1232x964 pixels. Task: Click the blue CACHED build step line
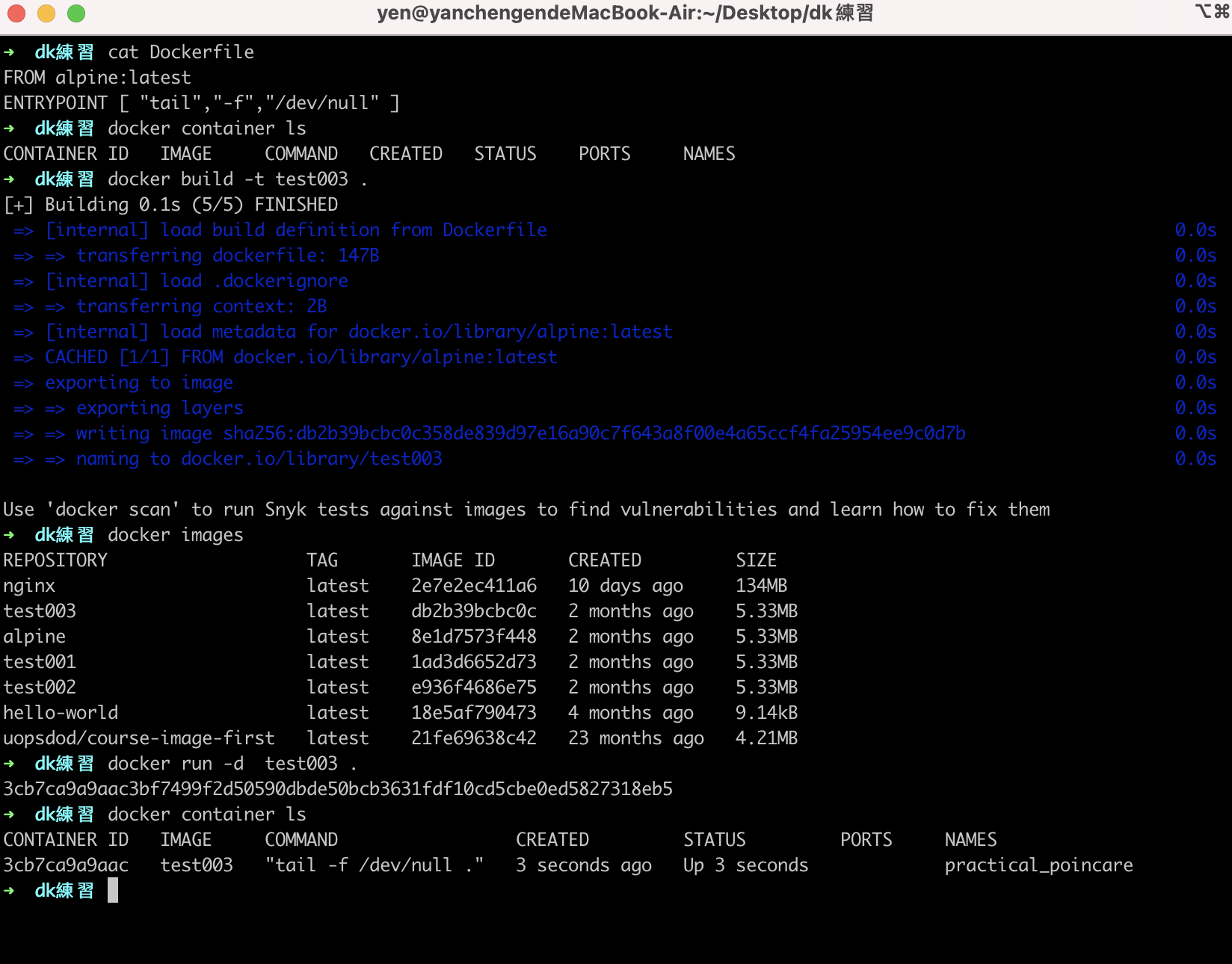[284, 357]
